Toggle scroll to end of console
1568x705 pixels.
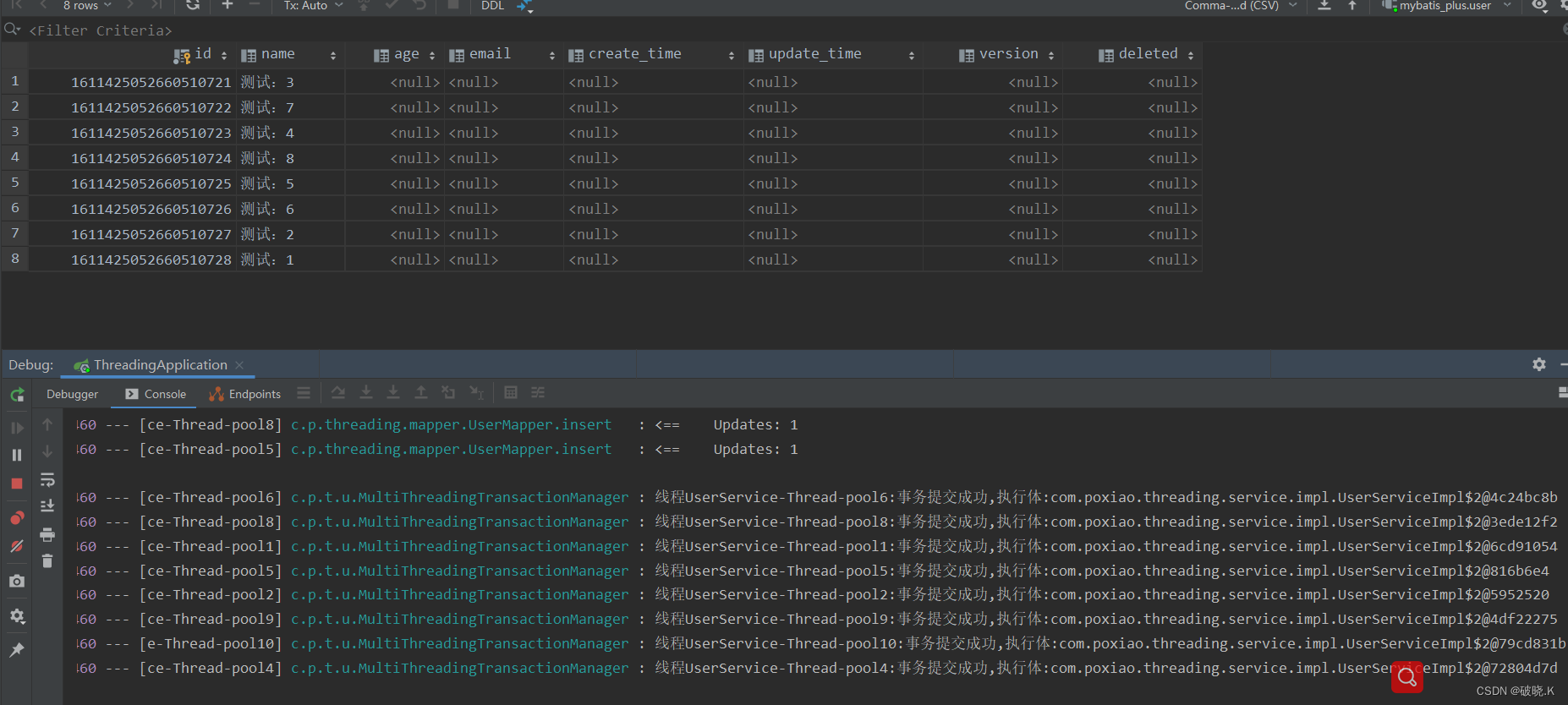point(47,506)
